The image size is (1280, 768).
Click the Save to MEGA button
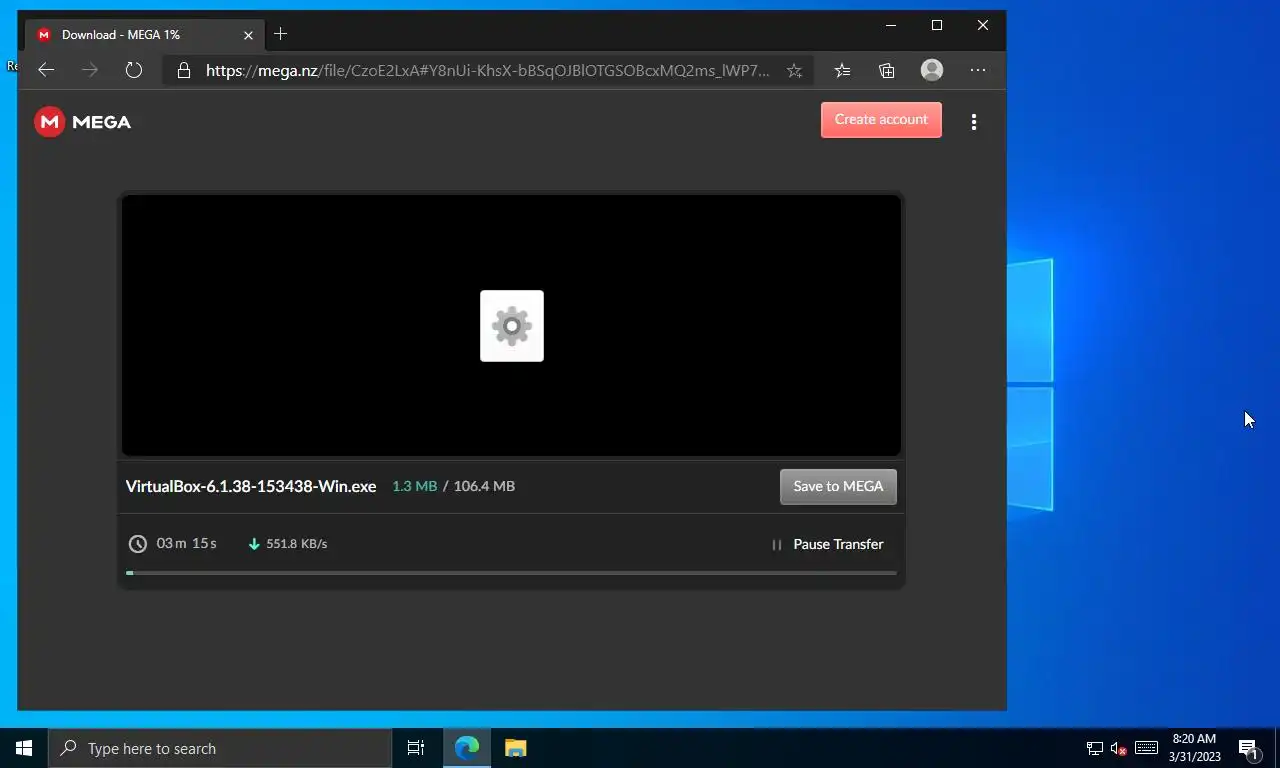tap(838, 487)
